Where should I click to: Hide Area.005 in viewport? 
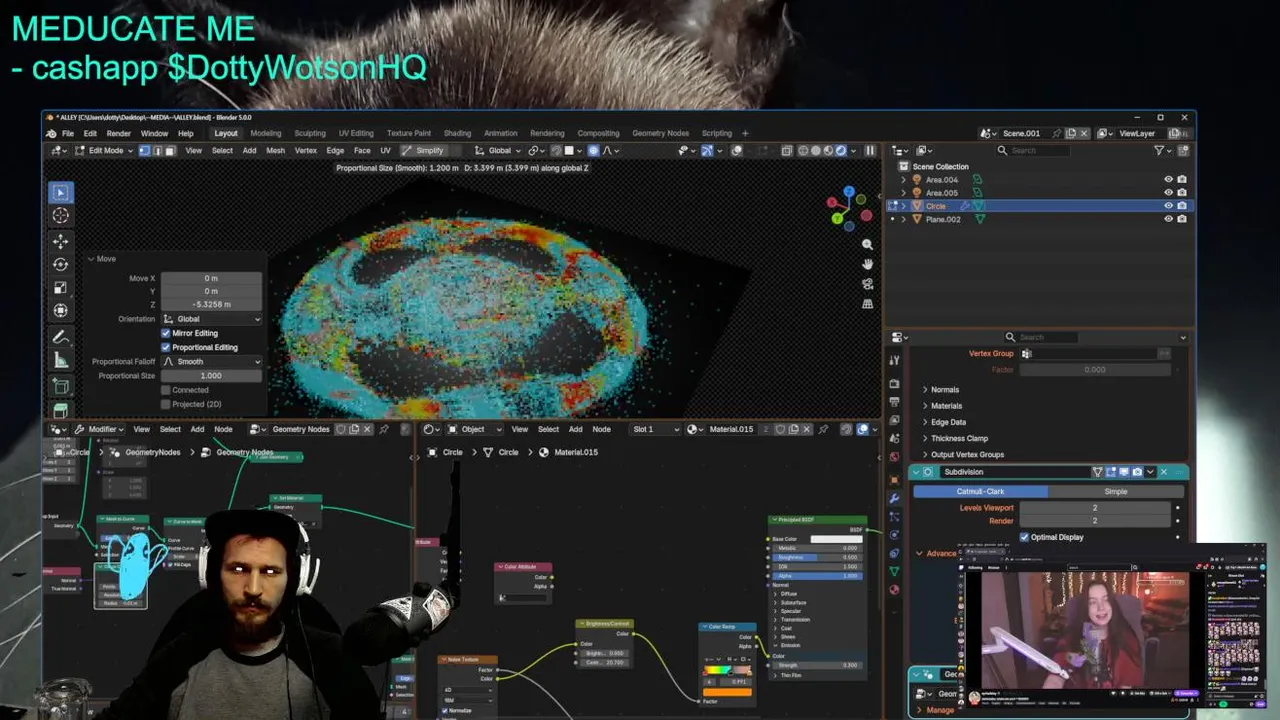(1168, 193)
